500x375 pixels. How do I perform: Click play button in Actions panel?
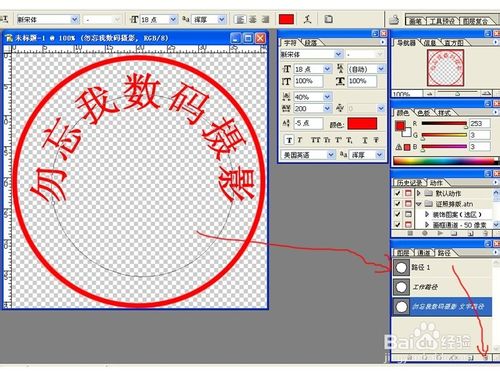(440, 233)
